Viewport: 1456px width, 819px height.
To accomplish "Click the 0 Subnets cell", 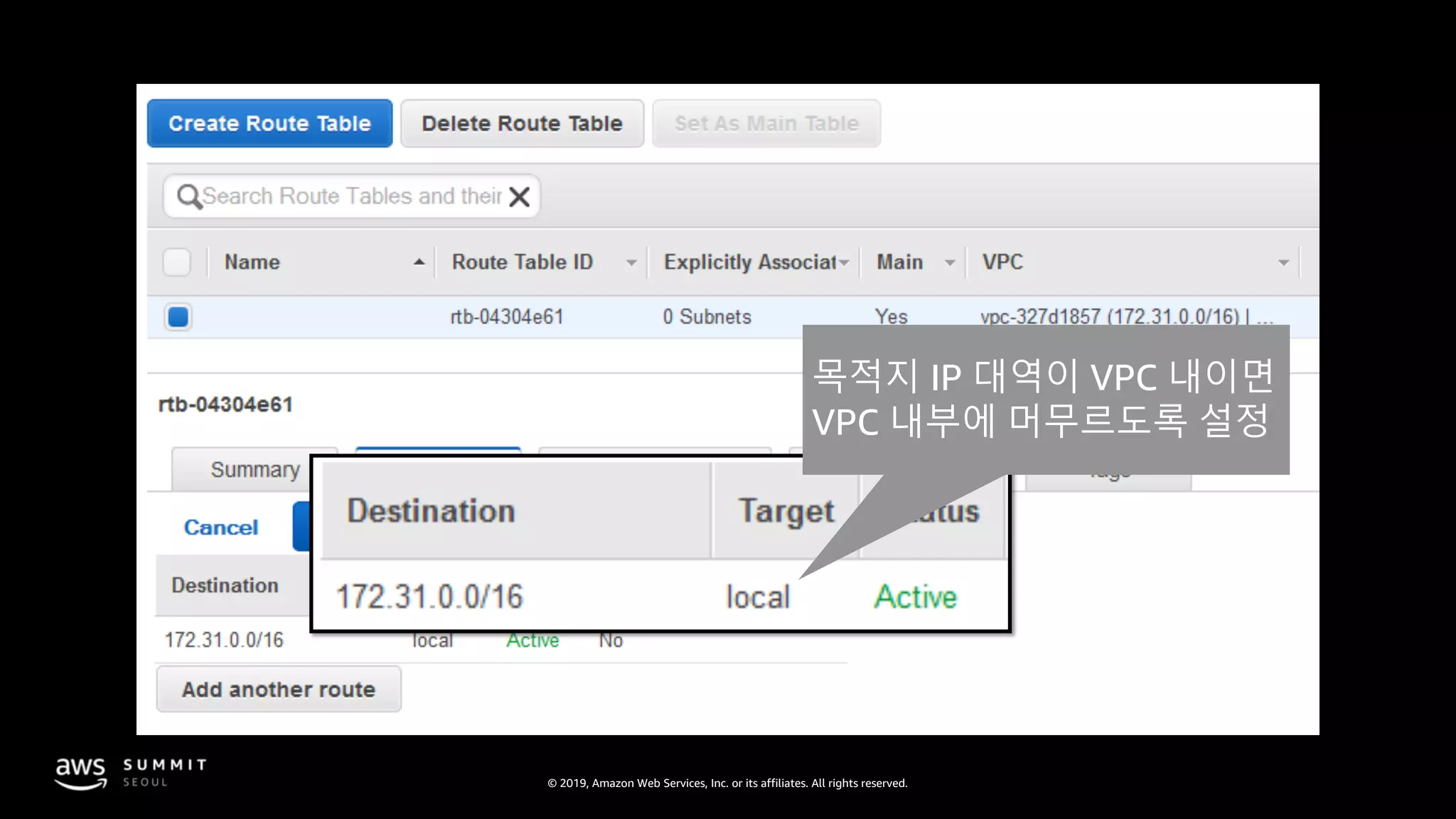I will click(x=707, y=317).
